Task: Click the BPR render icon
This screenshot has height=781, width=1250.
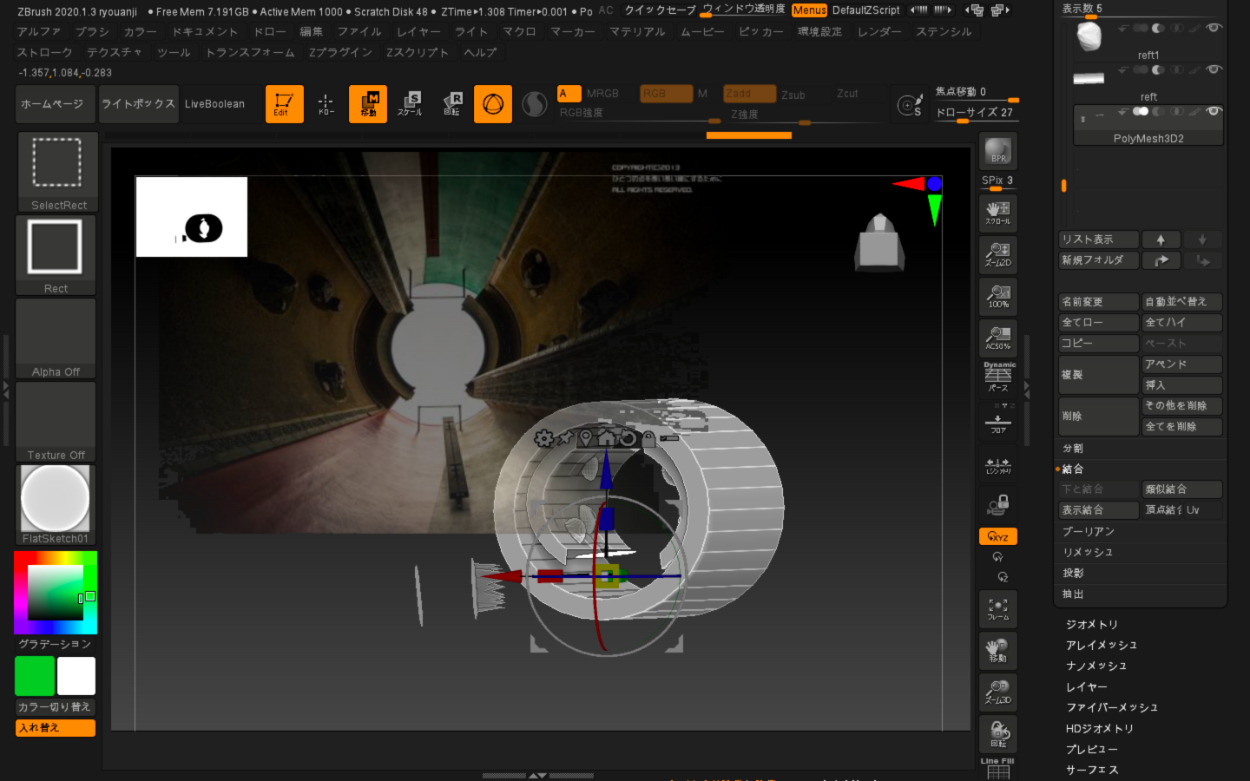Action: point(997,152)
